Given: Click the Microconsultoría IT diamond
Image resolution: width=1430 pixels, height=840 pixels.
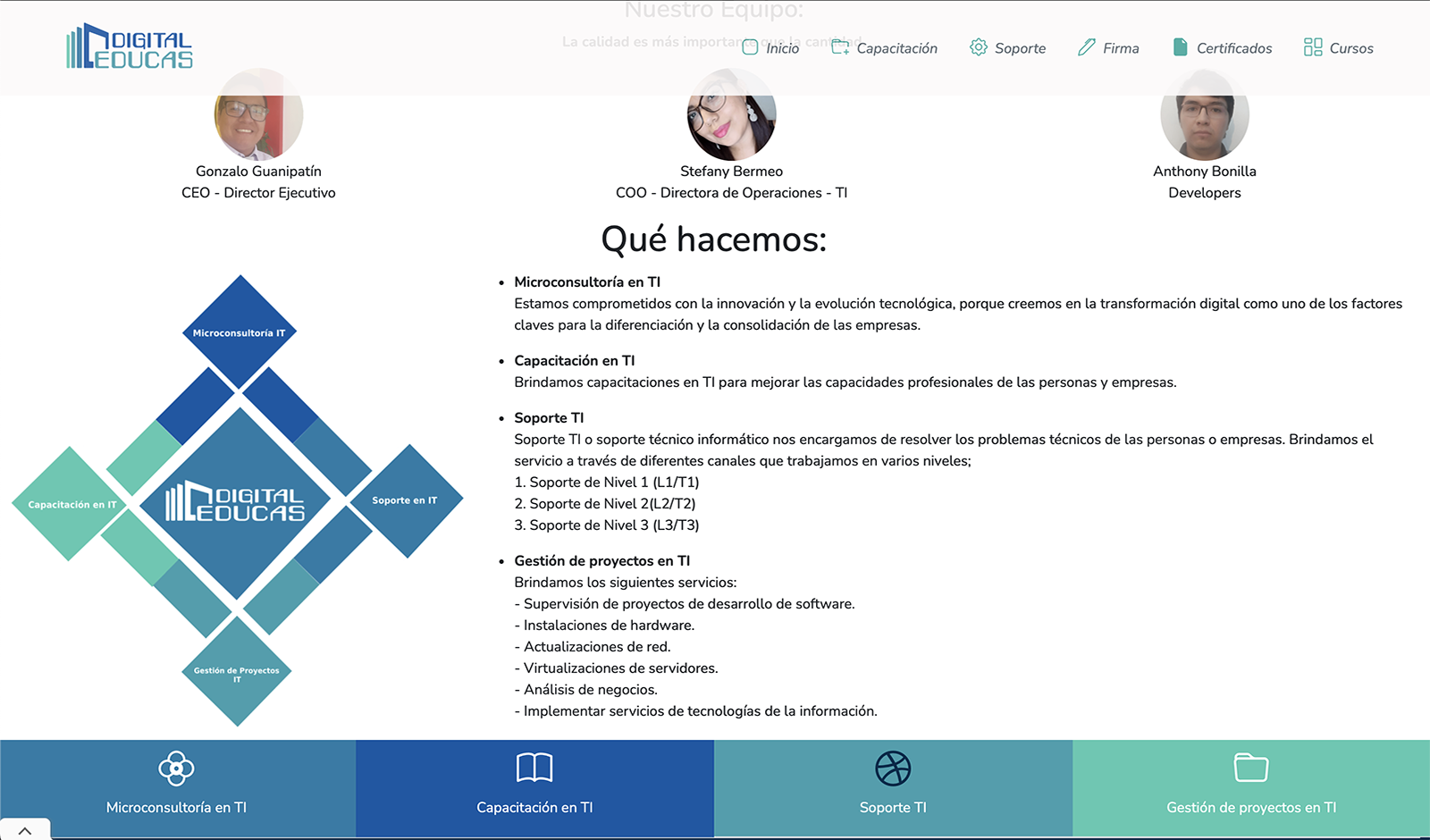Looking at the screenshot, I should point(240,332).
